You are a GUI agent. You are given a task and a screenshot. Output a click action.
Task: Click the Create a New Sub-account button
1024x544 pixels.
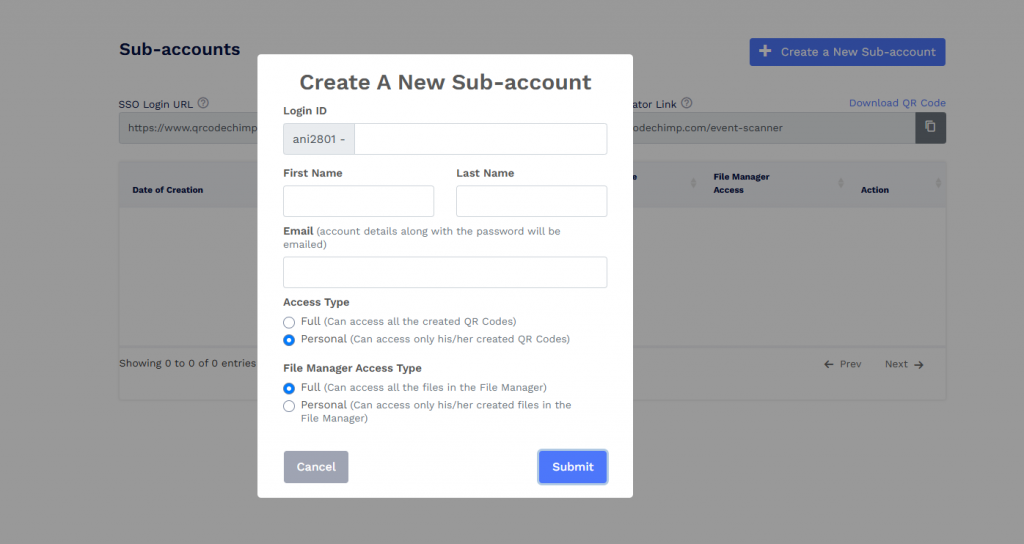pyautogui.click(x=848, y=52)
